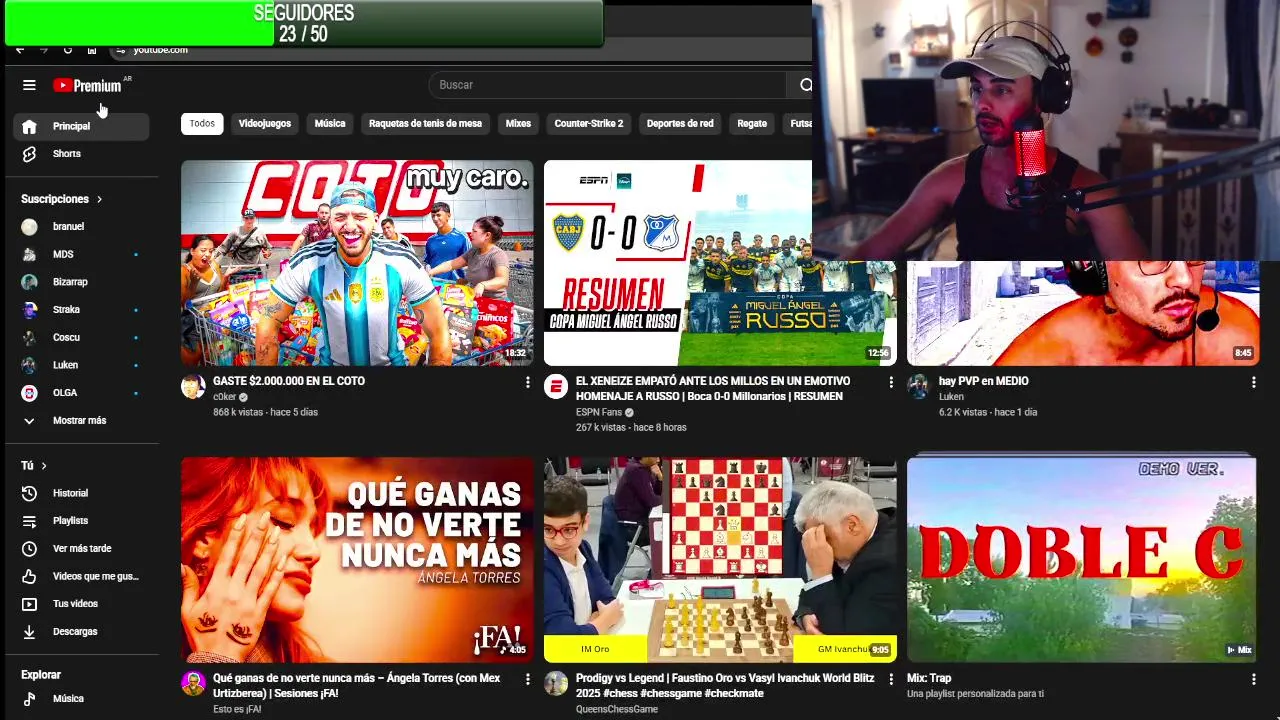Open Tus videos page
The width and height of the screenshot is (1280, 720).
tap(81, 604)
